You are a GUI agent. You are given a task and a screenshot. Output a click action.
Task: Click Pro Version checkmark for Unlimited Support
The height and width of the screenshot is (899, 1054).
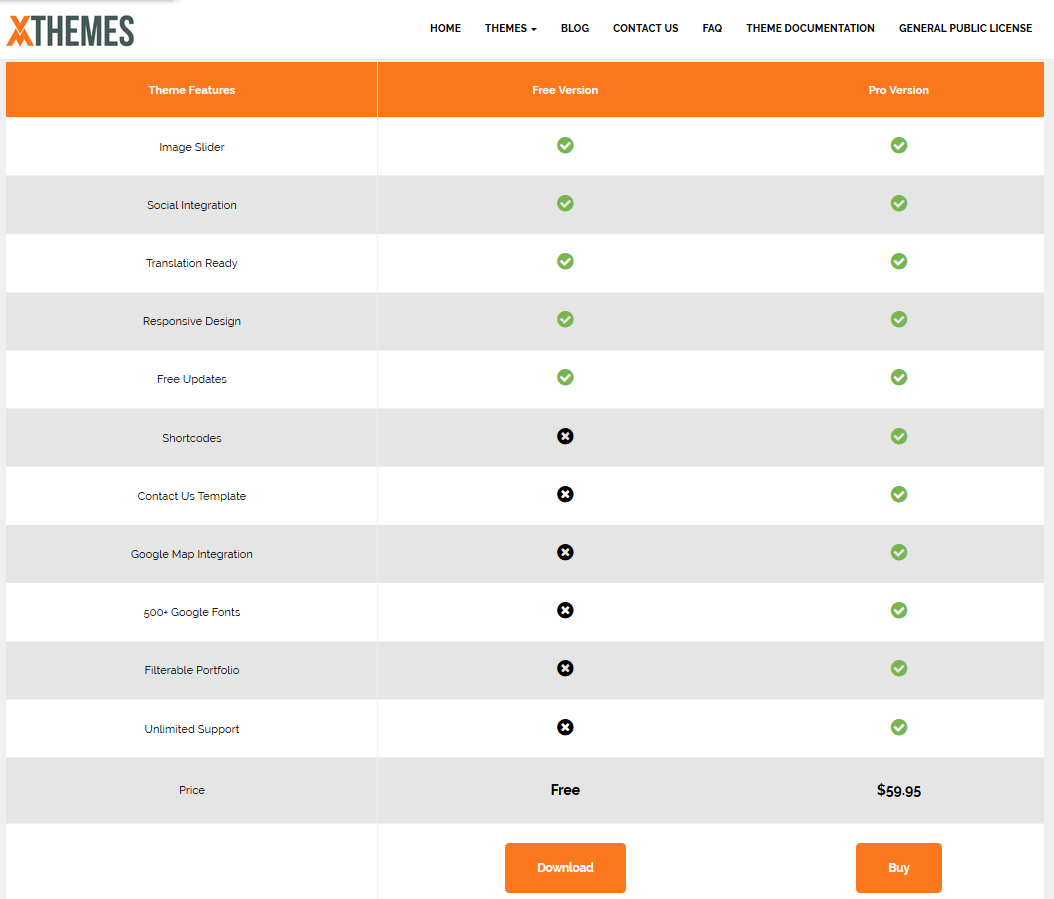[x=899, y=728]
